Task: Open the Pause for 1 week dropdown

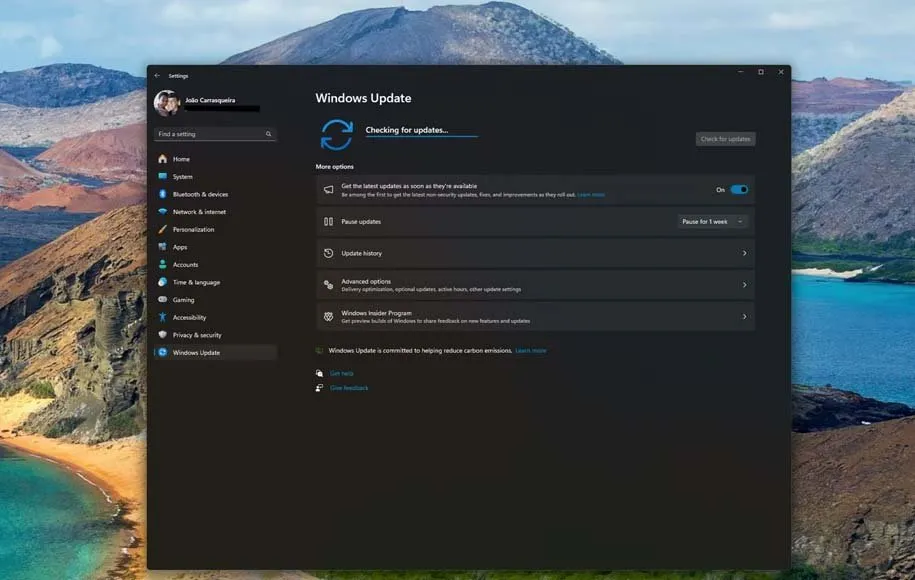Action: (713, 221)
